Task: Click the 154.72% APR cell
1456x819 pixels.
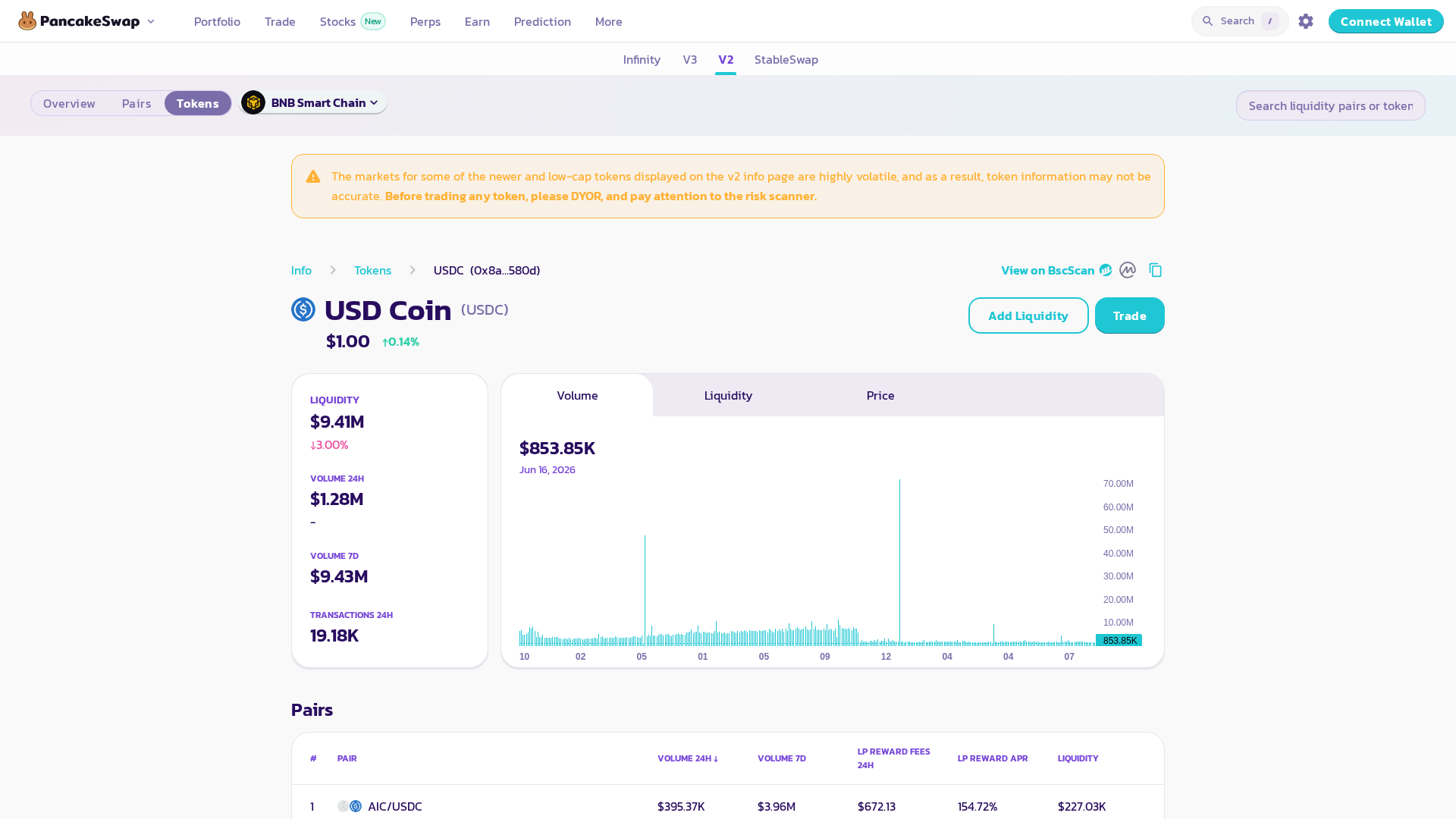Action: (x=977, y=806)
